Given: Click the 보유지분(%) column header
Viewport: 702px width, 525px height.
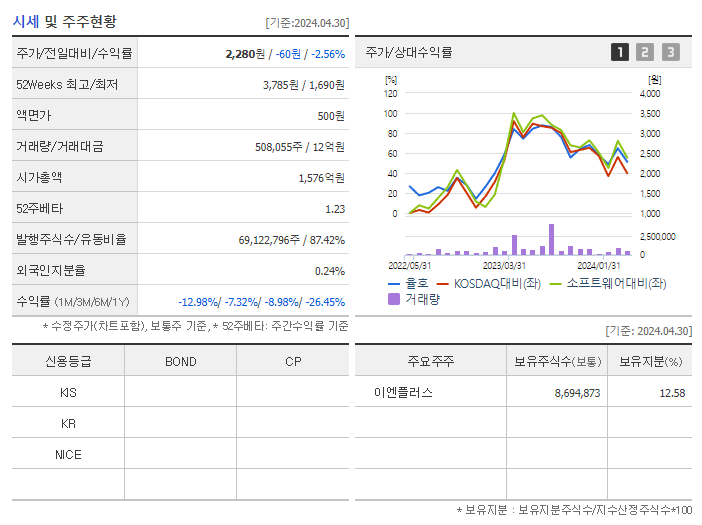Looking at the screenshot, I should pos(651,361).
